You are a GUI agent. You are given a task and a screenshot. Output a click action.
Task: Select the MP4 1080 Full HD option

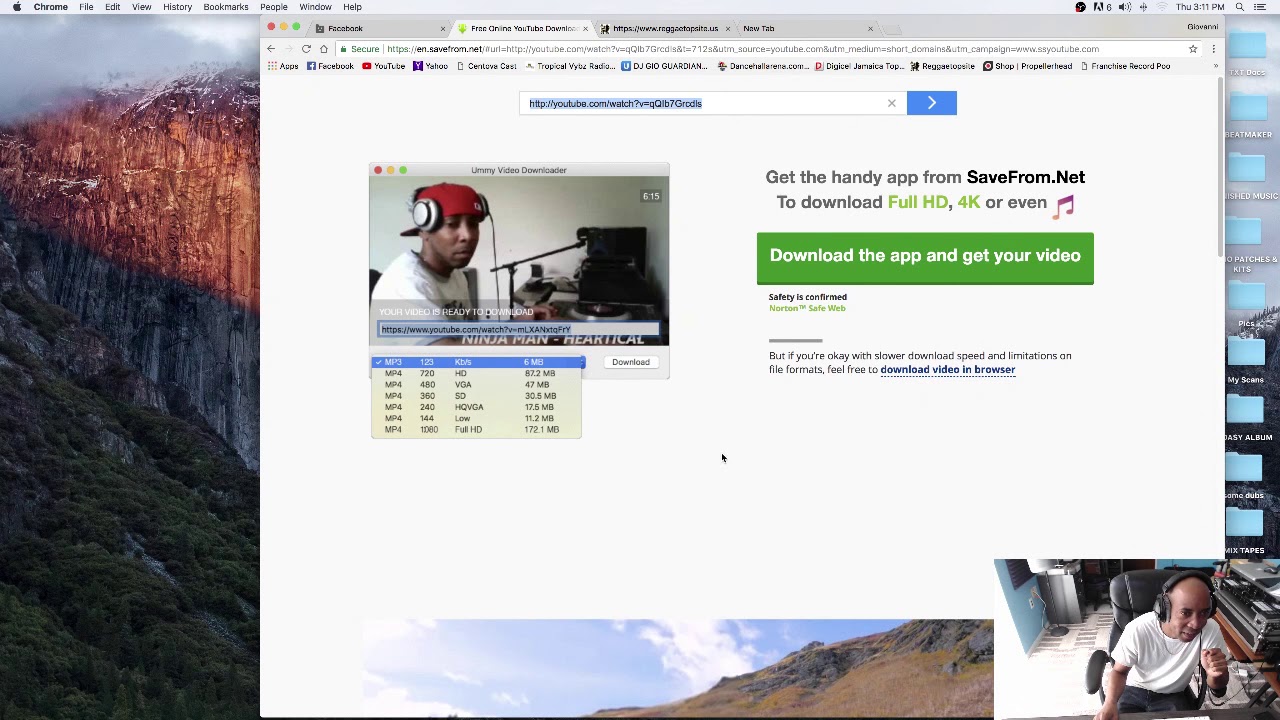coord(476,429)
